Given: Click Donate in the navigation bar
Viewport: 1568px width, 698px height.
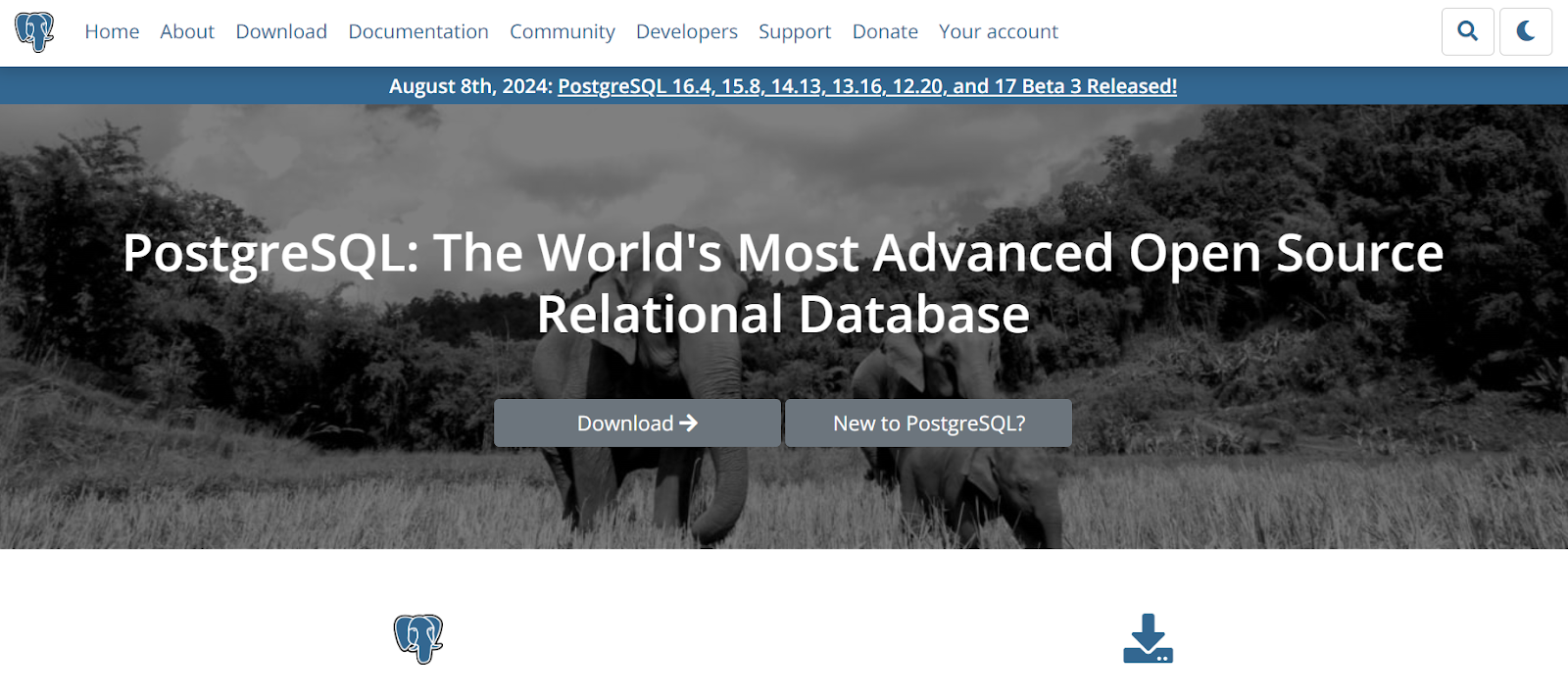Looking at the screenshot, I should click(x=885, y=31).
